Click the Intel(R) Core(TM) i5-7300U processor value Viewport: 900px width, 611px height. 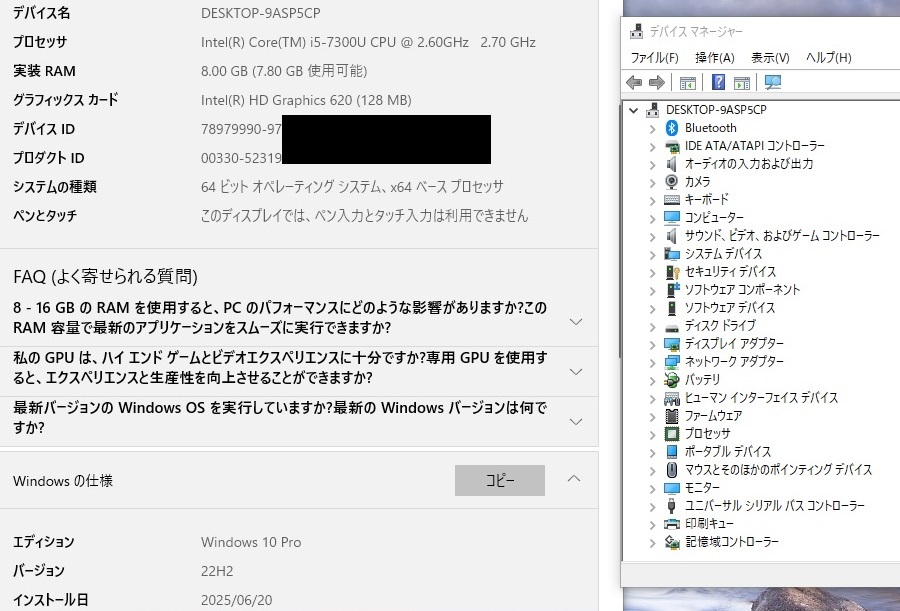tap(368, 42)
